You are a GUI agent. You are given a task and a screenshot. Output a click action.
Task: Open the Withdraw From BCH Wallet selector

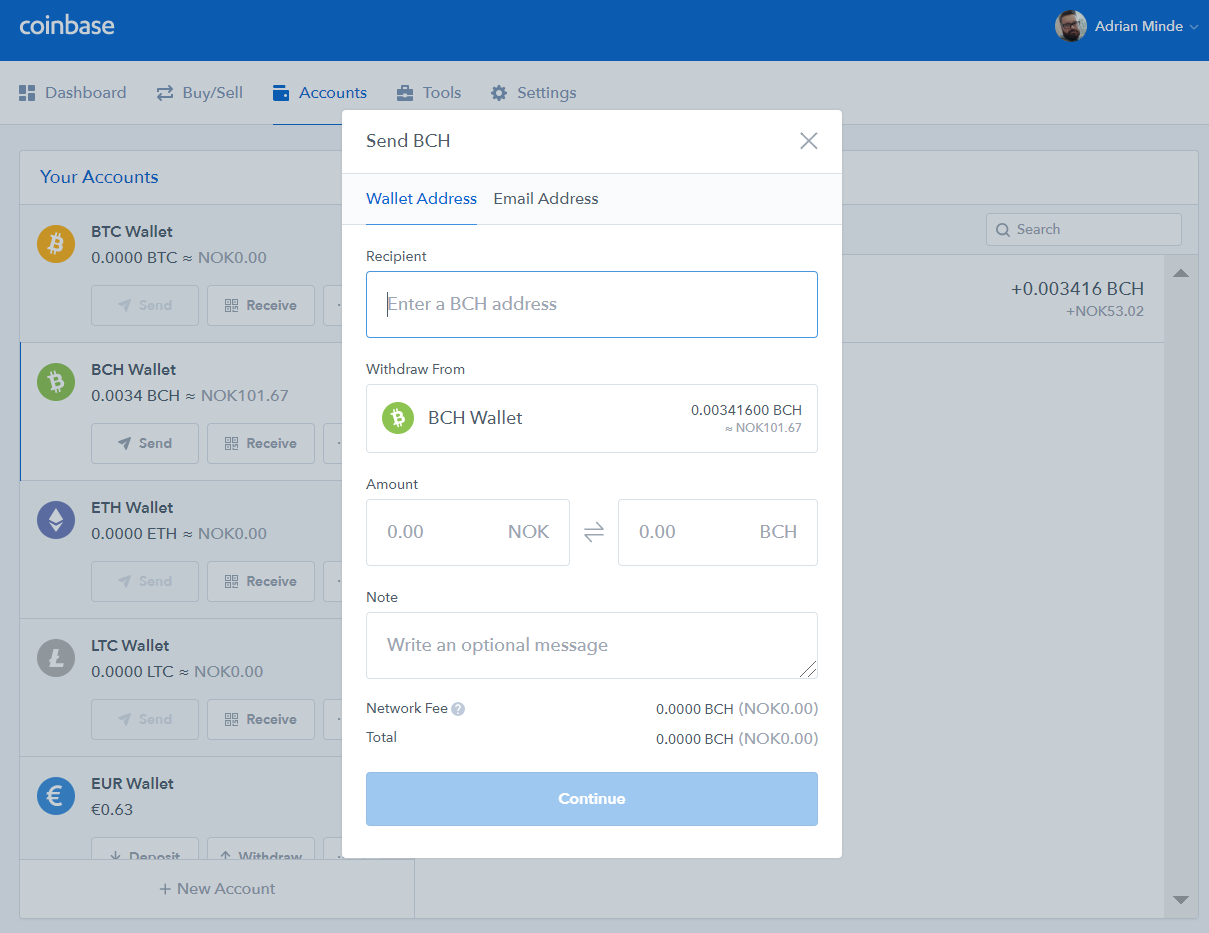[592, 418]
